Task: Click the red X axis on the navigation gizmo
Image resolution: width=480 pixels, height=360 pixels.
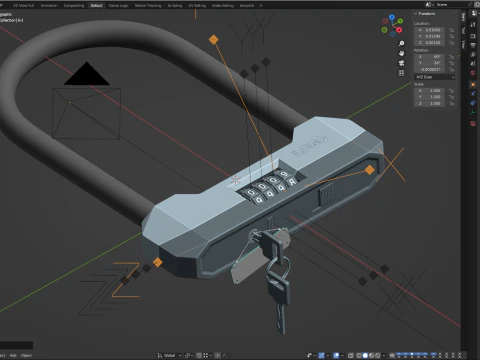Action: pyautogui.click(x=399, y=30)
